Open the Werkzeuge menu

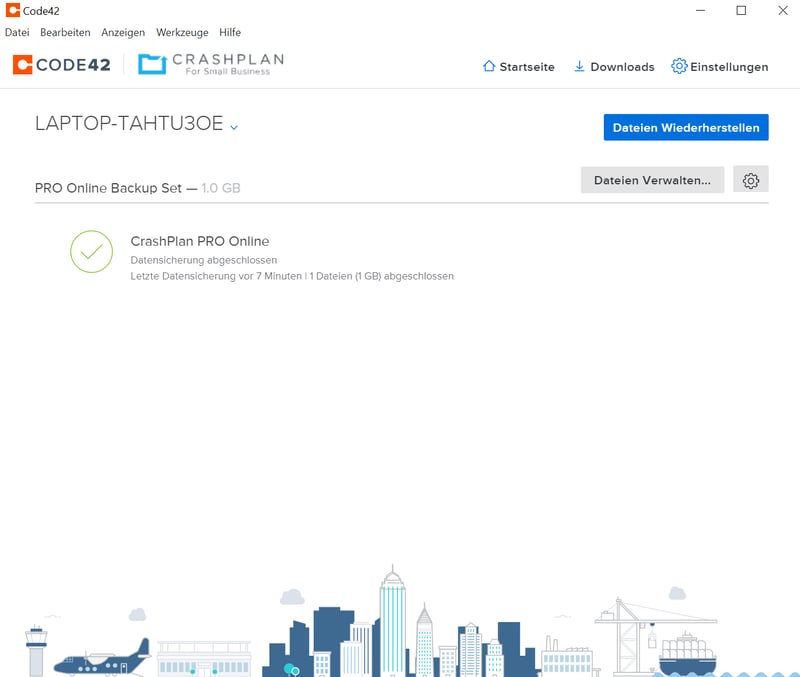pyautogui.click(x=182, y=32)
